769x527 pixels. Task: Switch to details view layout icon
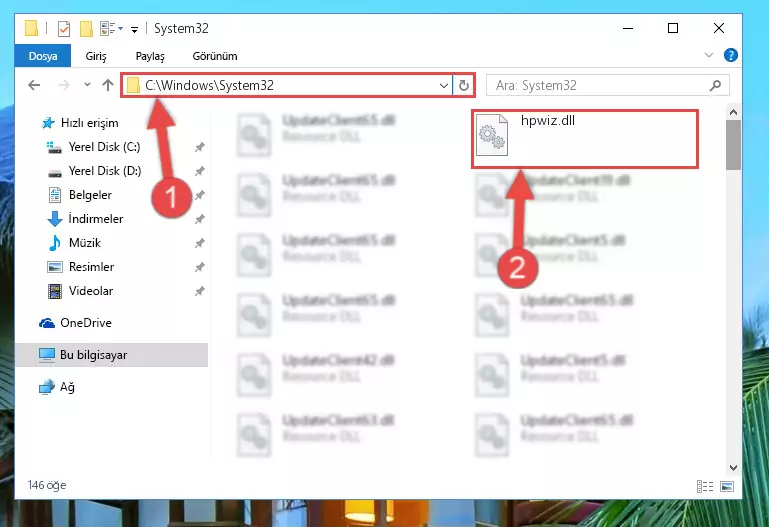click(x=705, y=486)
